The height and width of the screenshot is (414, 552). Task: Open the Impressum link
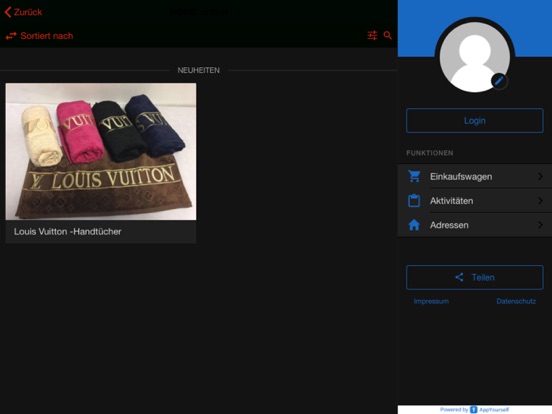pos(431,301)
